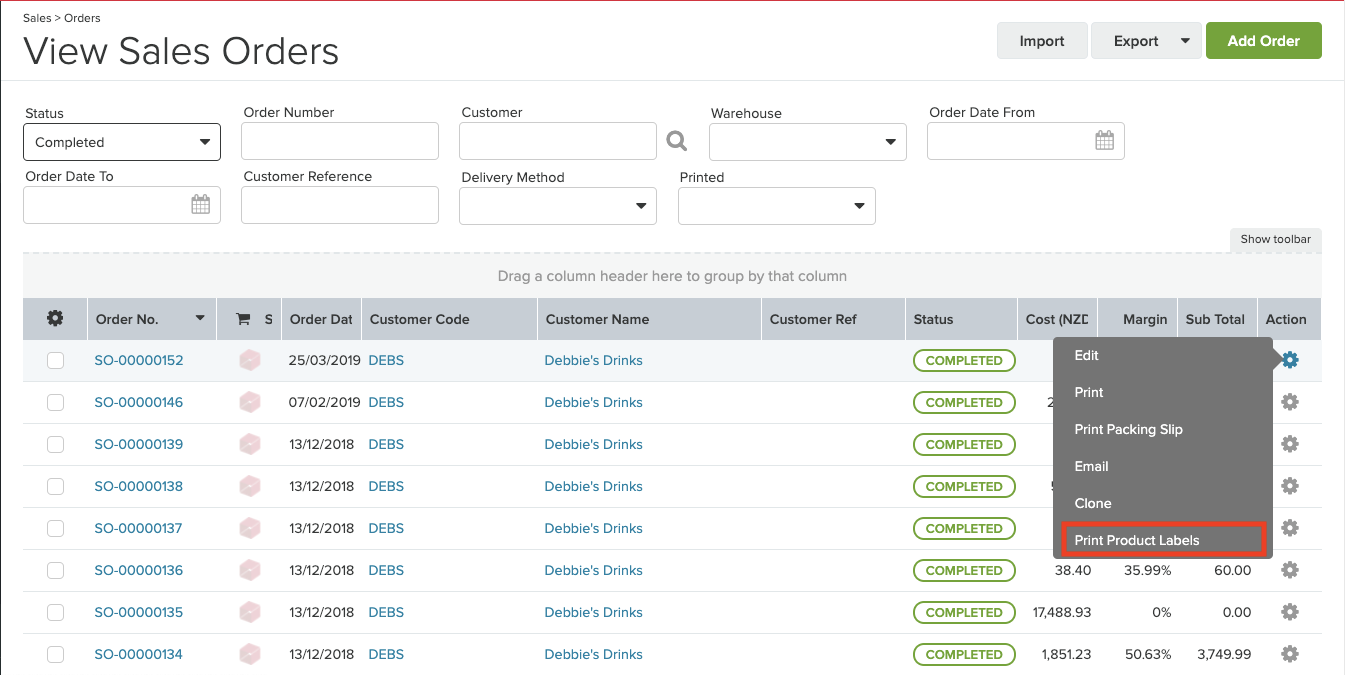The width and height of the screenshot is (1345, 675).
Task: Open the Status dropdown showing Completed
Action: [122, 142]
